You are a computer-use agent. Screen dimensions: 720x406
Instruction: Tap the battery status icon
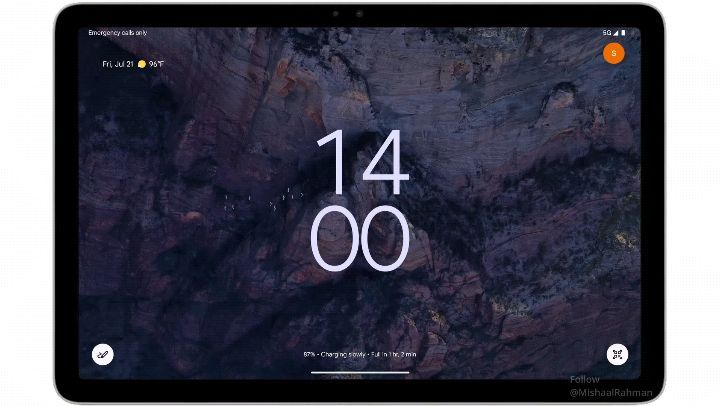(x=623, y=33)
